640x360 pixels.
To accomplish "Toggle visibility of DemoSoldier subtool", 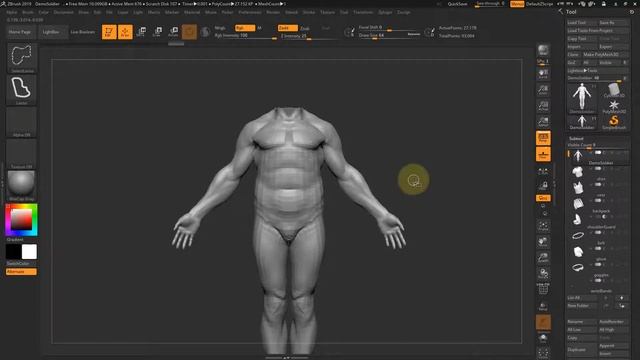I will pyautogui.click(x=598, y=153).
